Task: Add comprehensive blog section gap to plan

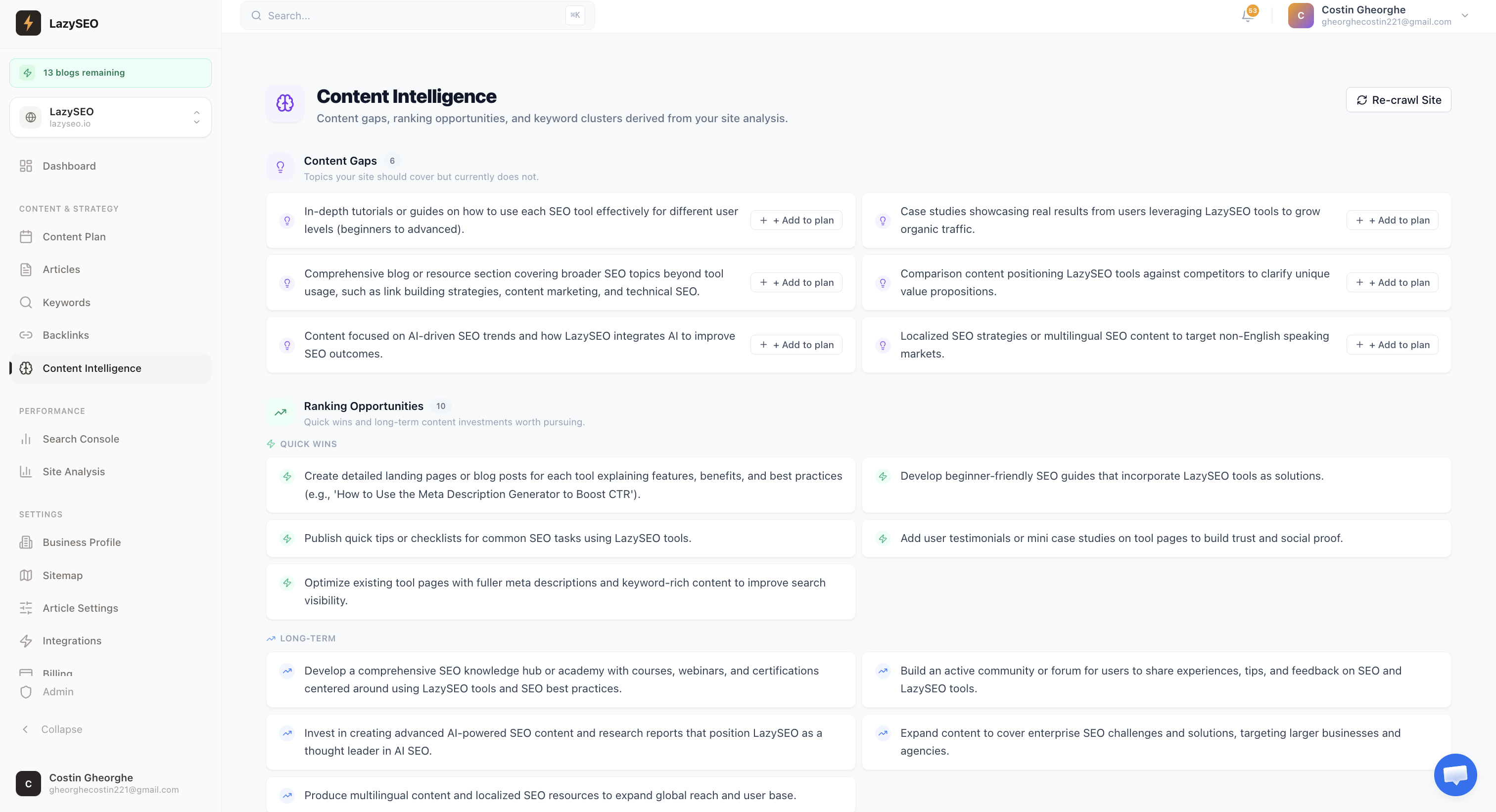Action: click(796, 283)
